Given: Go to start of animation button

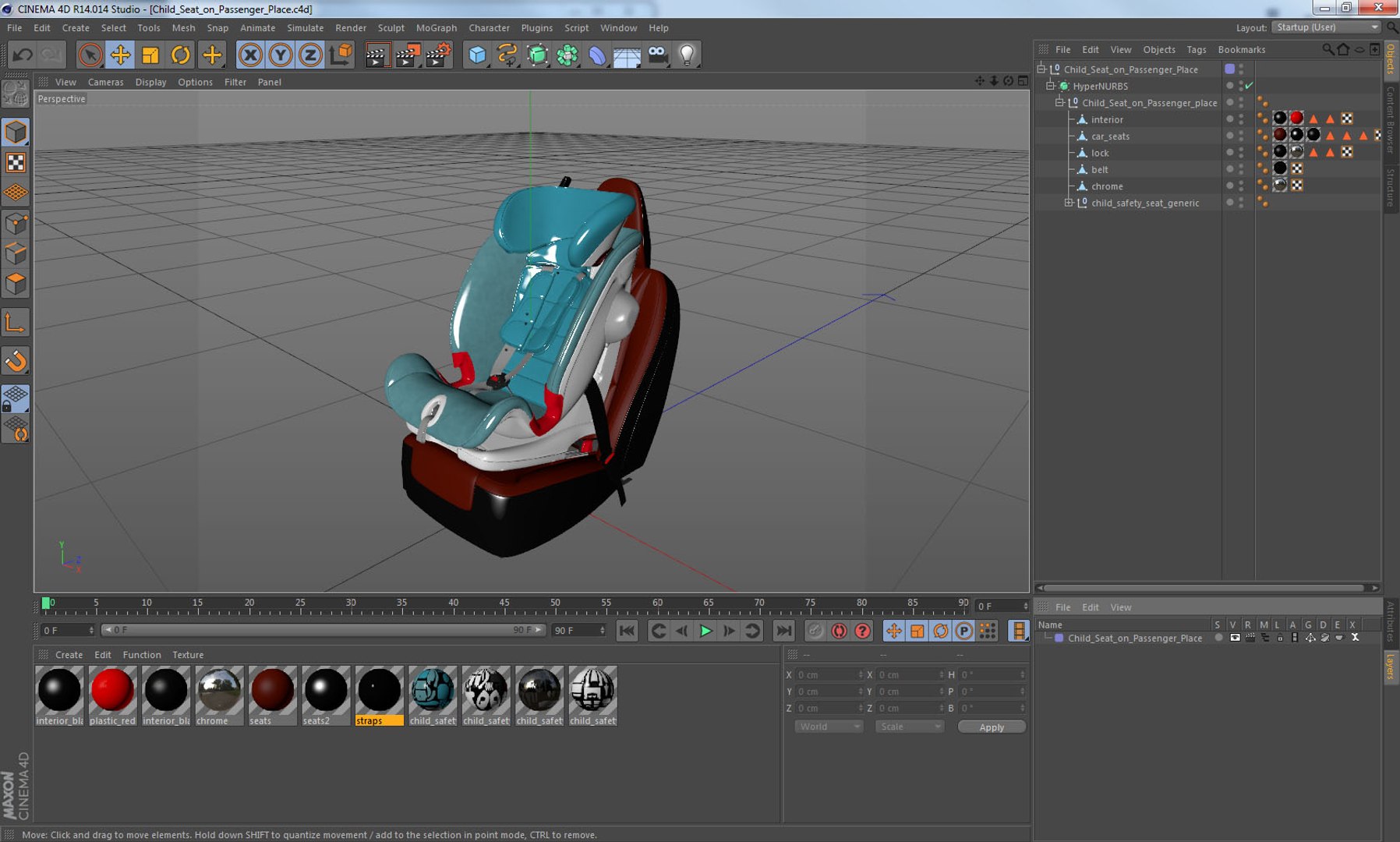Looking at the screenshot, I should click(627, 631).
